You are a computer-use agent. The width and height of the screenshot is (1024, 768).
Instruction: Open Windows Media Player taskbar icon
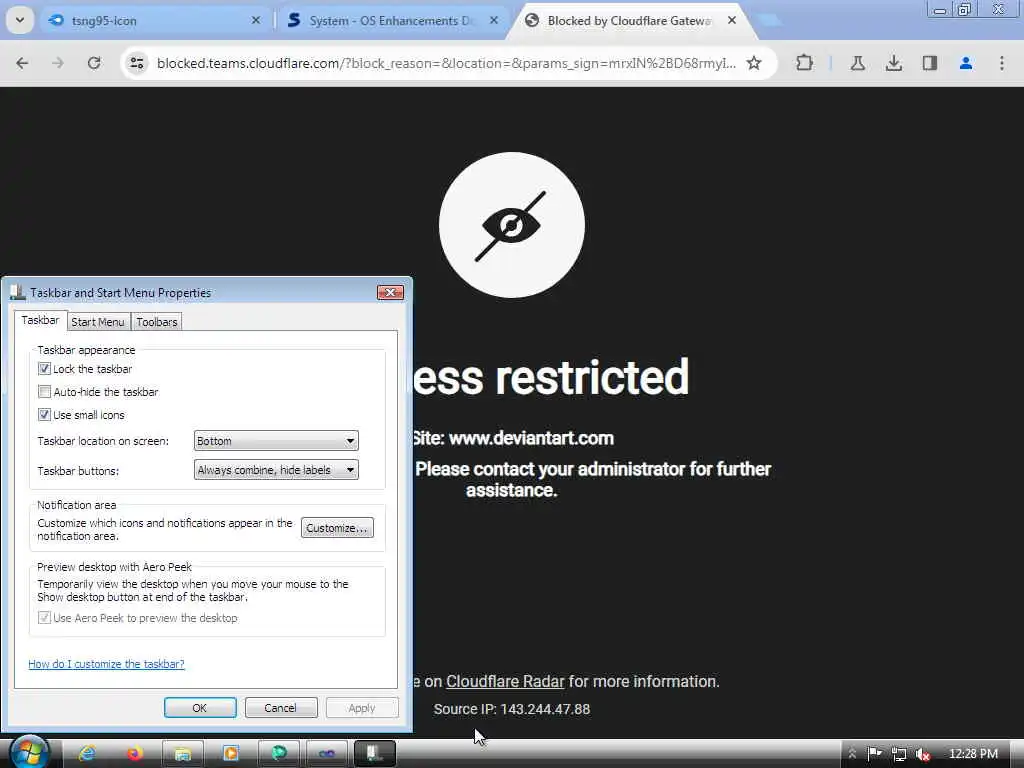231,754
